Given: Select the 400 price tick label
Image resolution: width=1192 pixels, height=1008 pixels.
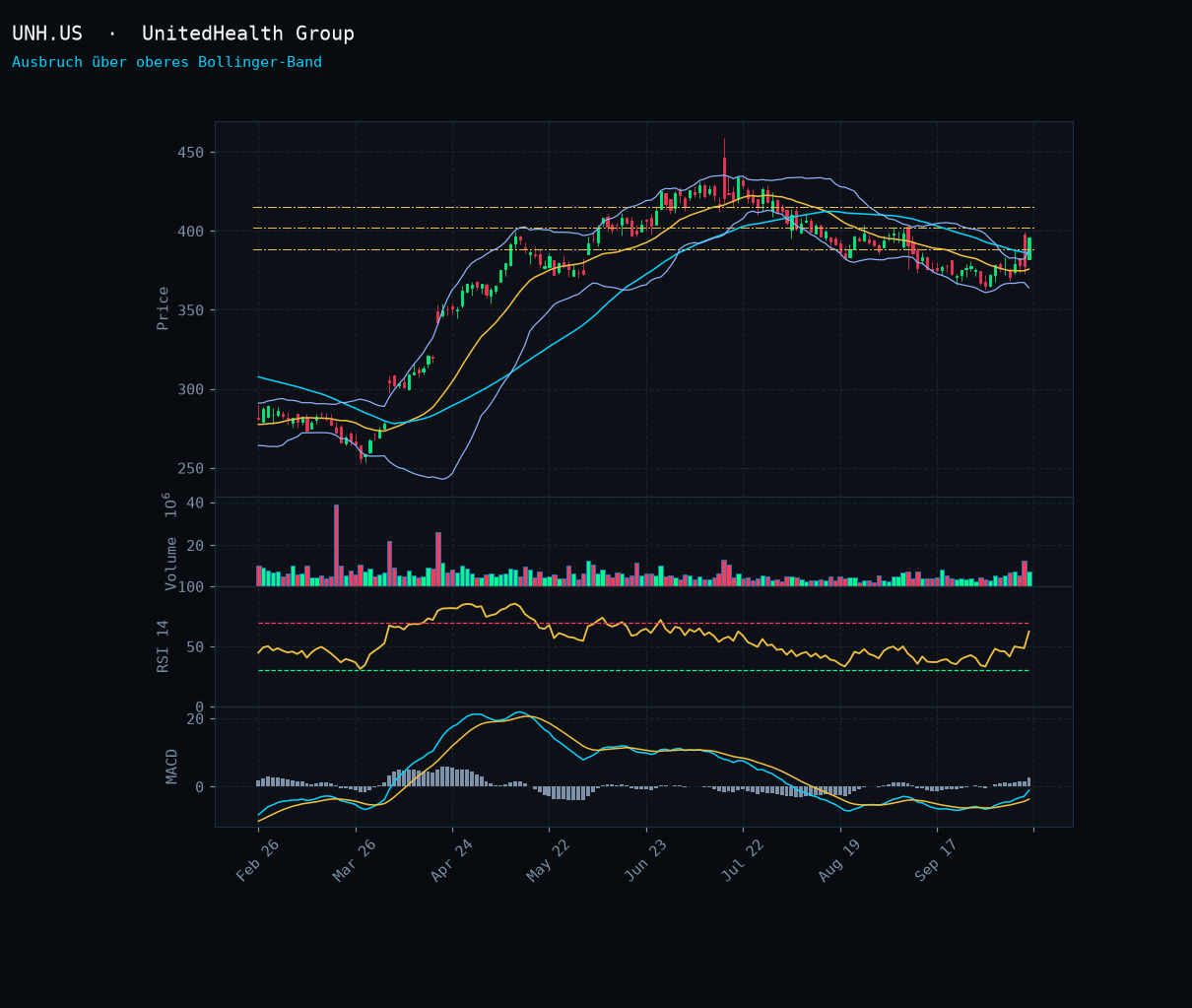Looking at the screenshot, I should (x=190, y=232).
